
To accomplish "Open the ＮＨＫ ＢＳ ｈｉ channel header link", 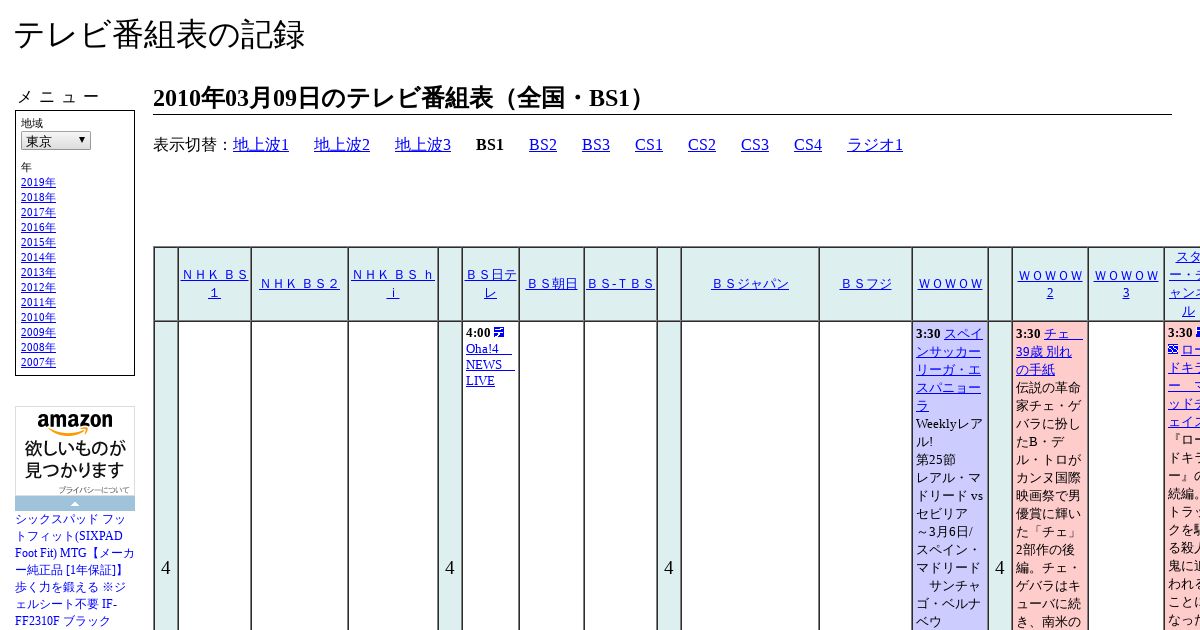I will pos(393,284).
